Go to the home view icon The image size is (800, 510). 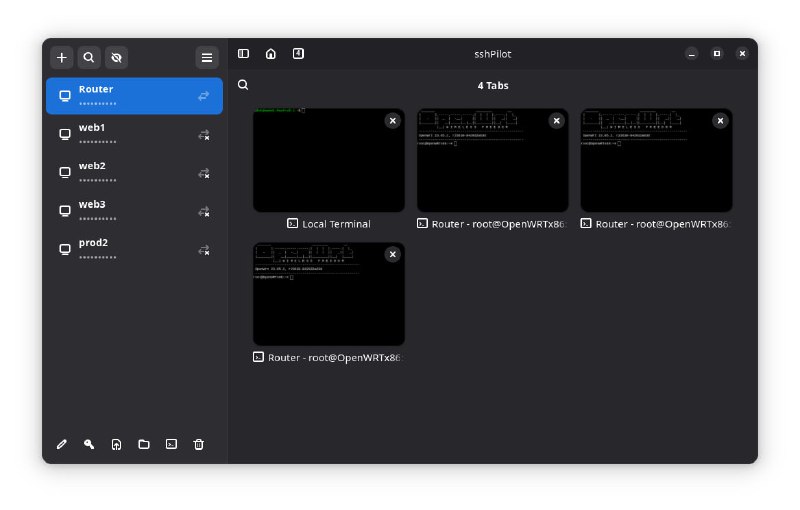(x=271, y=54)
